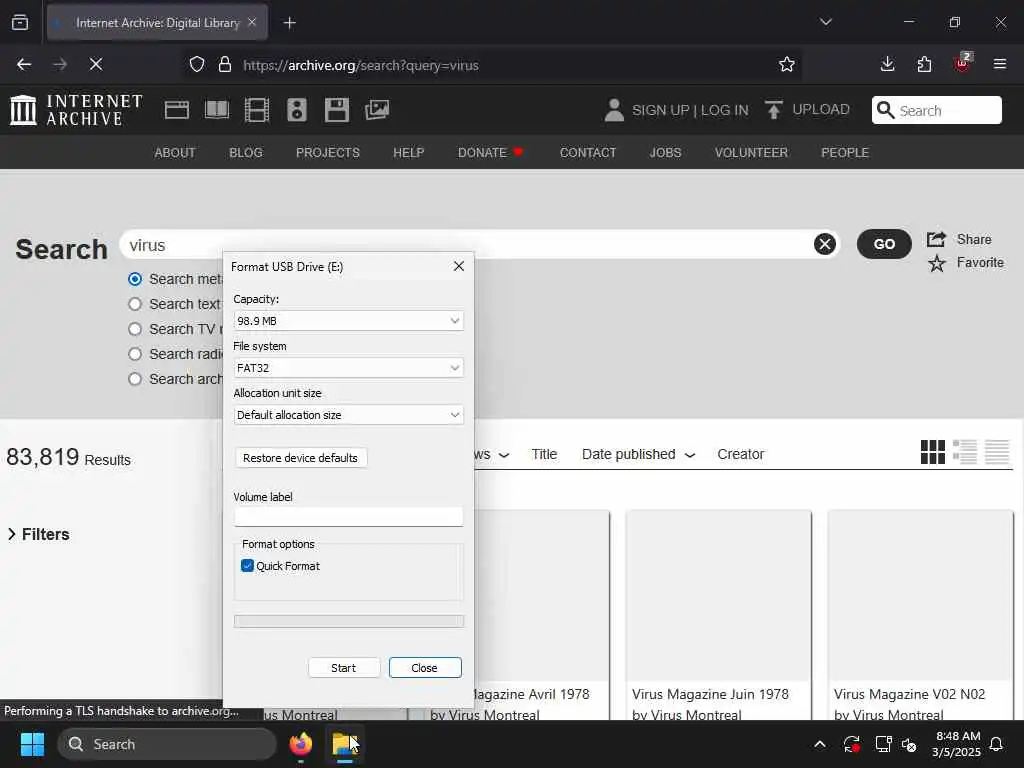Open the tracking protection shield
This screenshot has height=768, width=1024.
point(197,65)
